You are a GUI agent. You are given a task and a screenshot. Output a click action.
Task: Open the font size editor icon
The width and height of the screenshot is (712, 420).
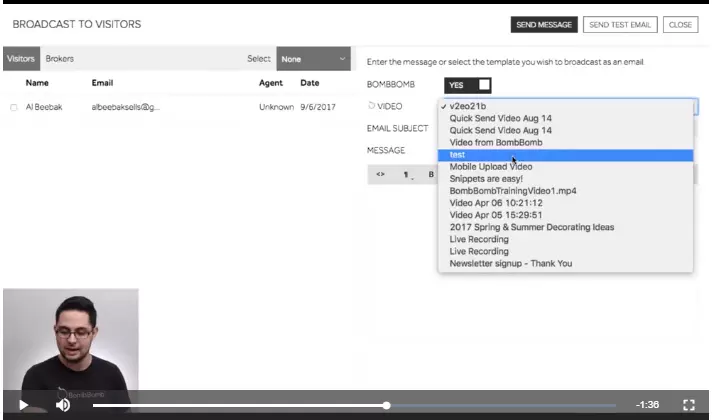(x=406, y=174)
